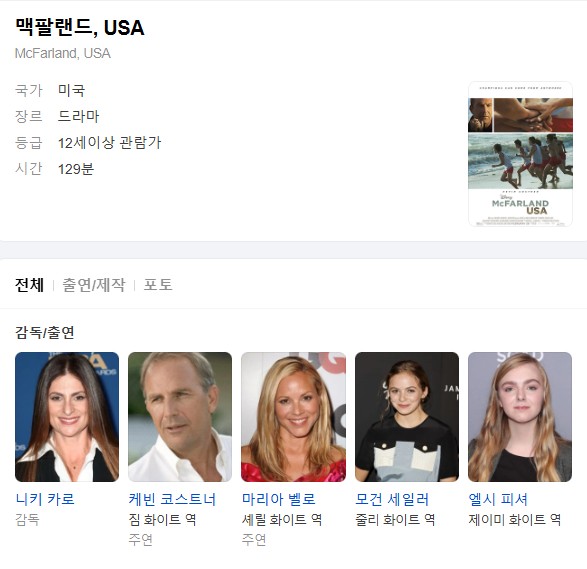Click the 맥팔랜드, USA movie title

(80, 28)
